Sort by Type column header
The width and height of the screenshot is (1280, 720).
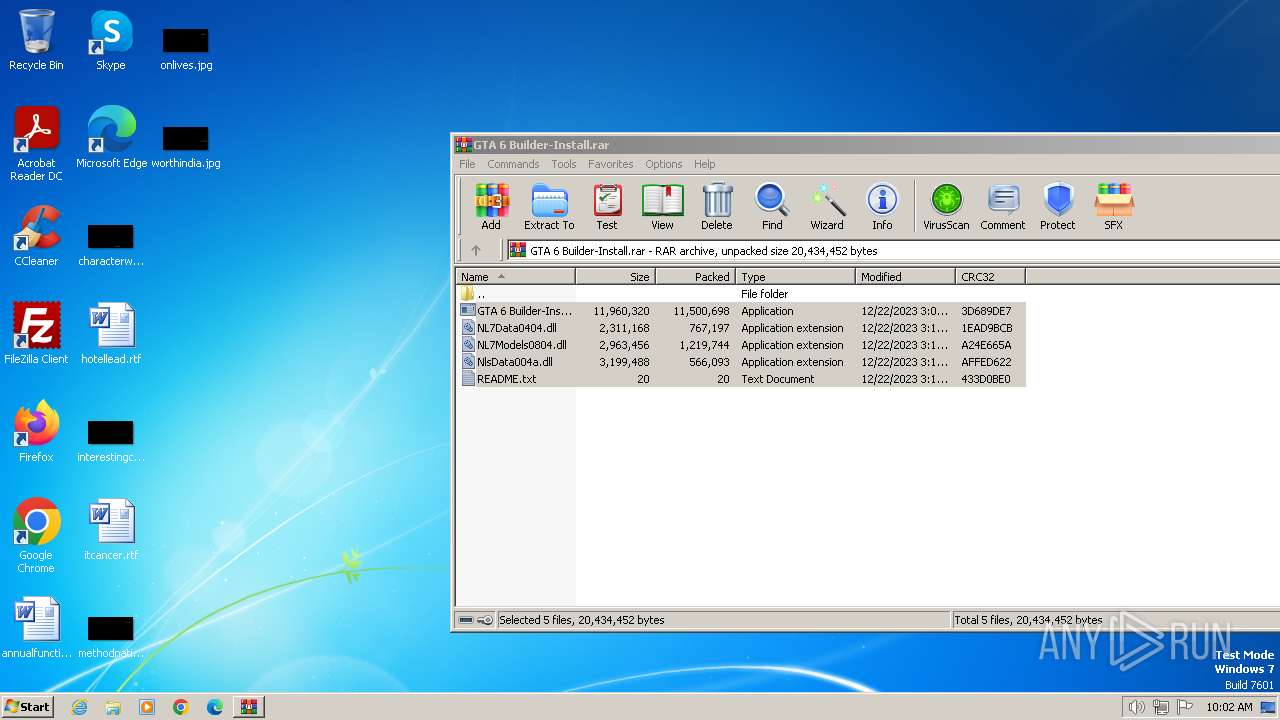pyautogui.click(x=796, y=277)
